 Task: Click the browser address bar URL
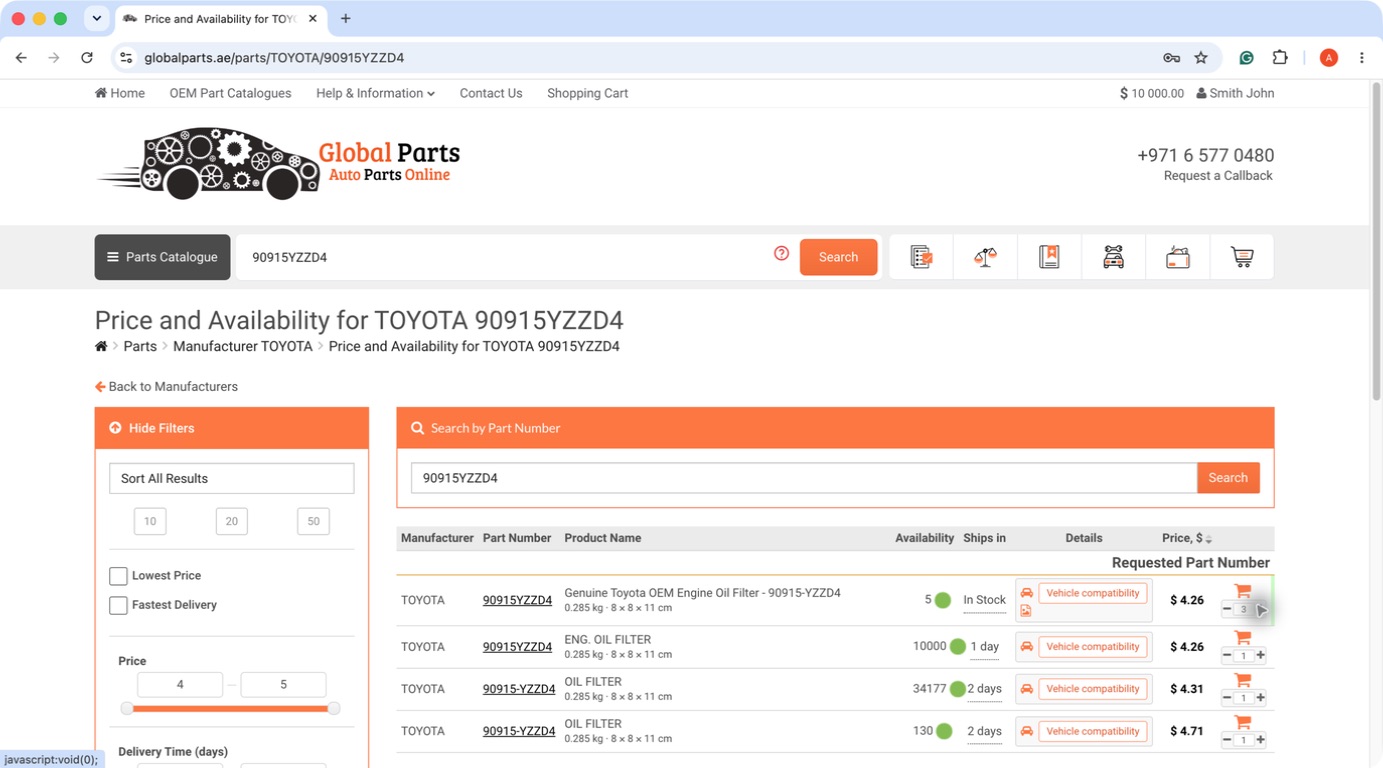click(274, 58)
